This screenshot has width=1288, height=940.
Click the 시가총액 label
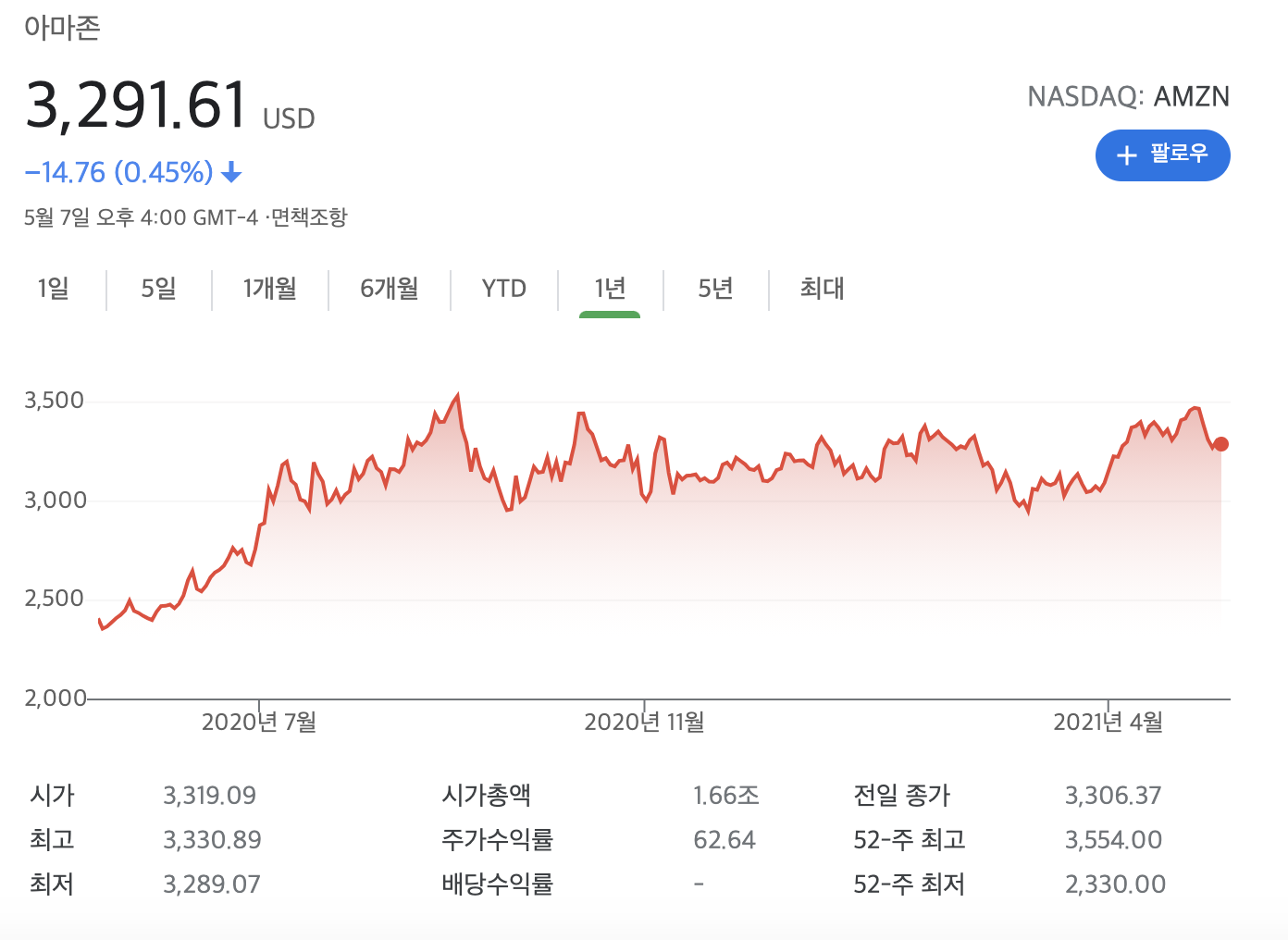point(487,796)
